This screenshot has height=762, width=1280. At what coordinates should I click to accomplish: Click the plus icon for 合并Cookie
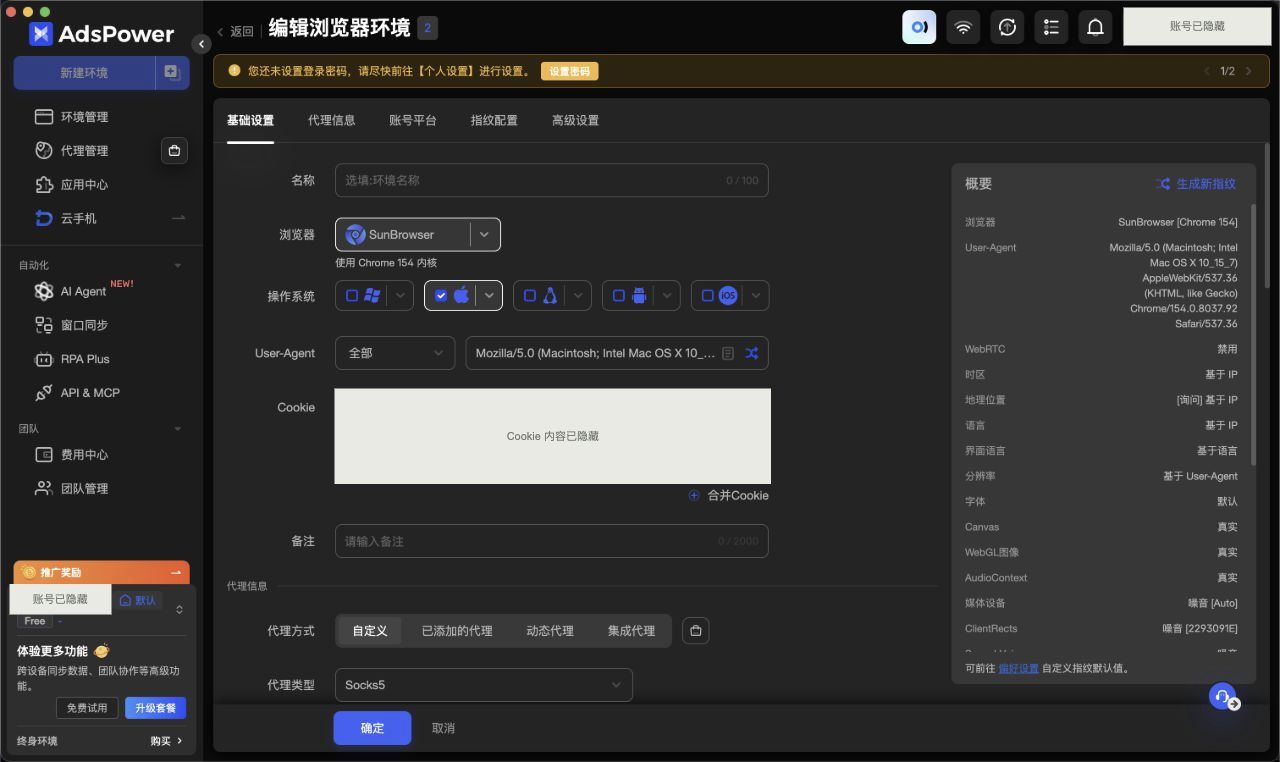tap(694, 495)
